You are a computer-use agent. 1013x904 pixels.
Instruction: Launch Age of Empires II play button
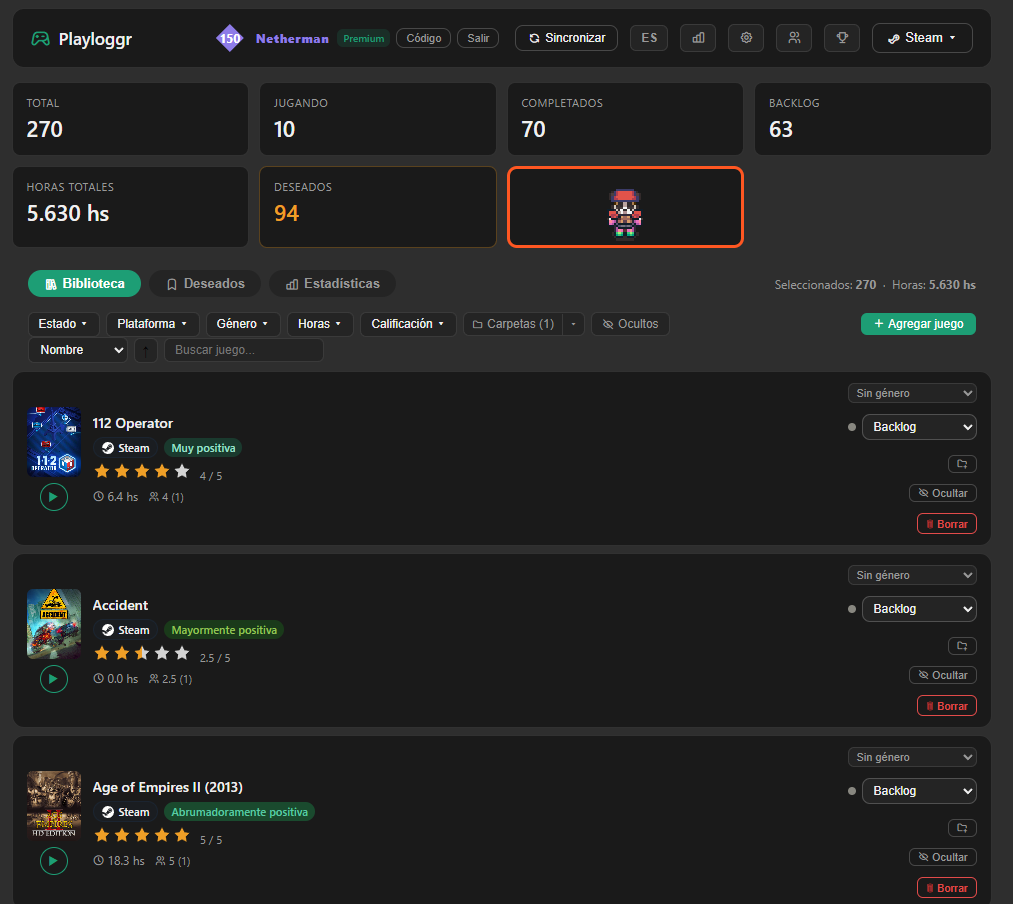point(54,861)
